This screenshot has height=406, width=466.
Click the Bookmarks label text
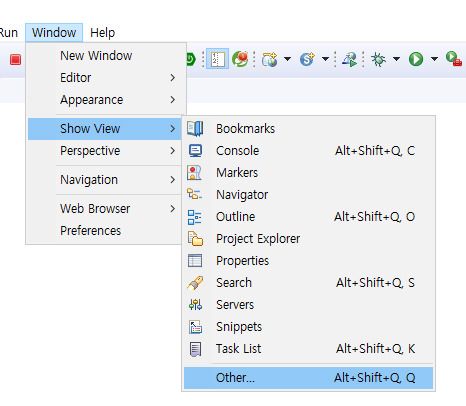245,129
